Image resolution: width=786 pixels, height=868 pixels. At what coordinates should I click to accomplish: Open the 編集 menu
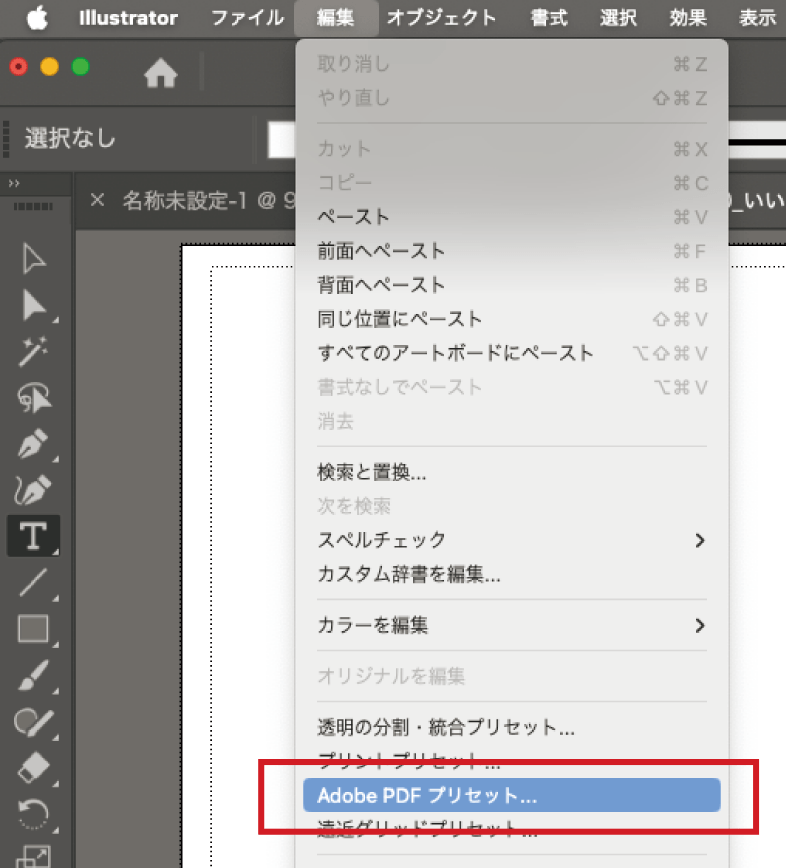pos(335,18)
